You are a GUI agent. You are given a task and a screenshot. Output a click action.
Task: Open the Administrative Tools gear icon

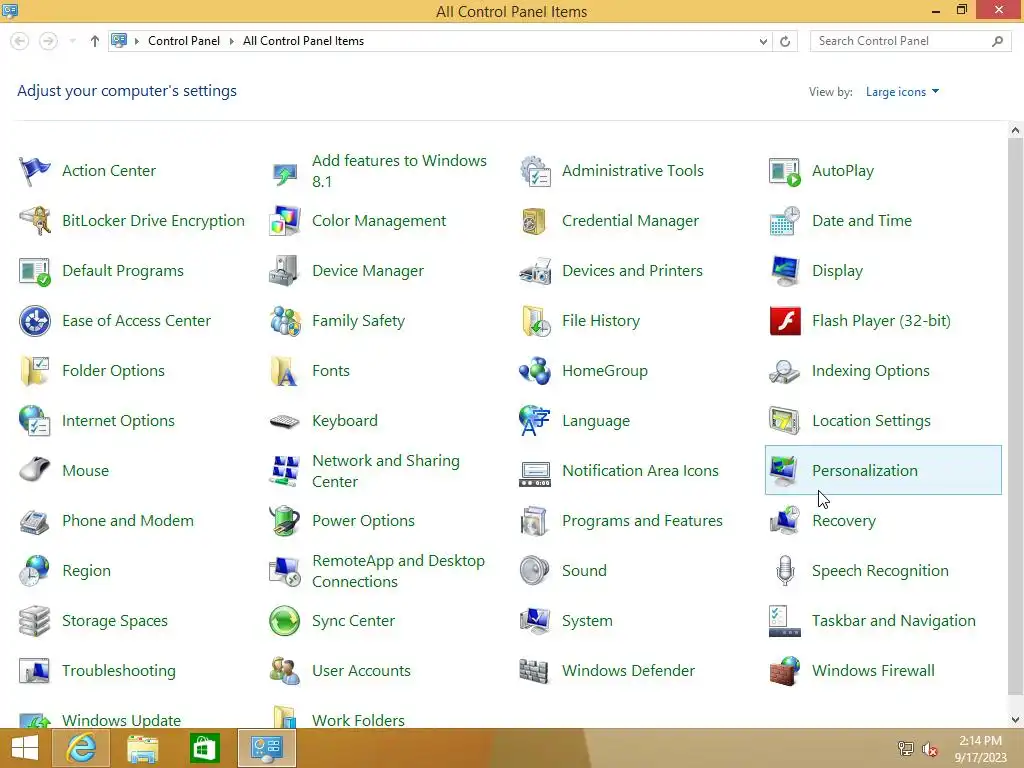[x=535, y=171]
